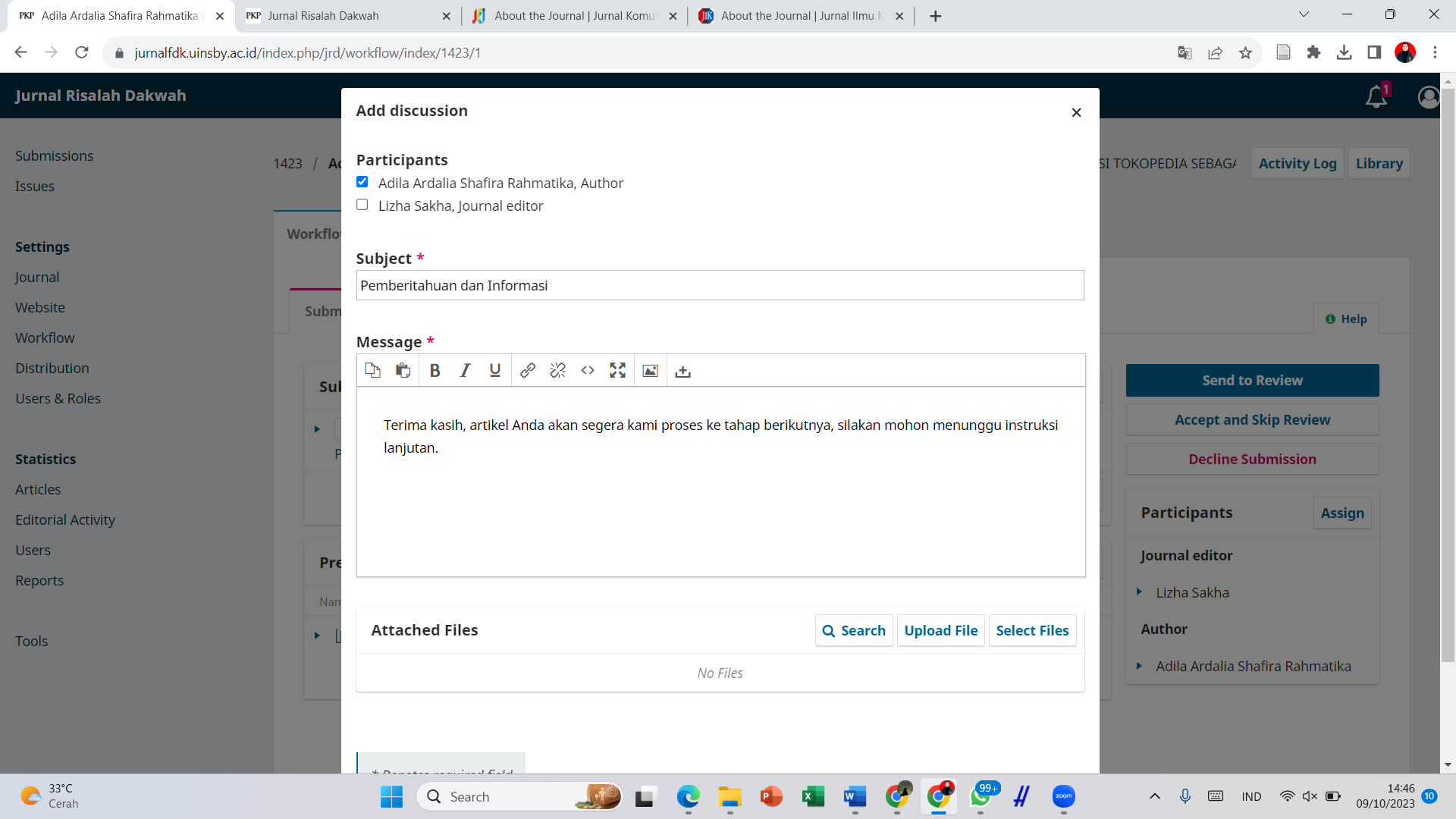Close the Add discussion dialog

pyautogui.click(x=1076, y=113)
